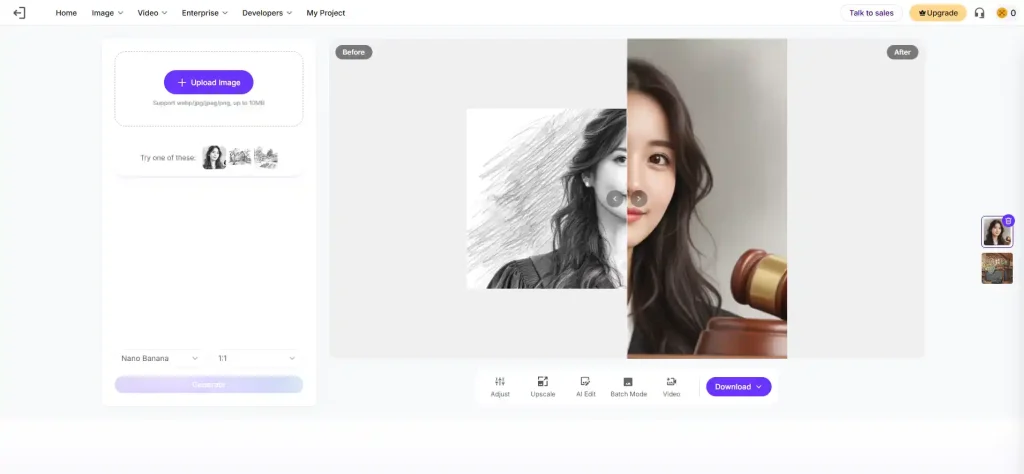This screenshot has height=474, width=1024.
Task: Open My Project
Action: (x=326, y=13)
